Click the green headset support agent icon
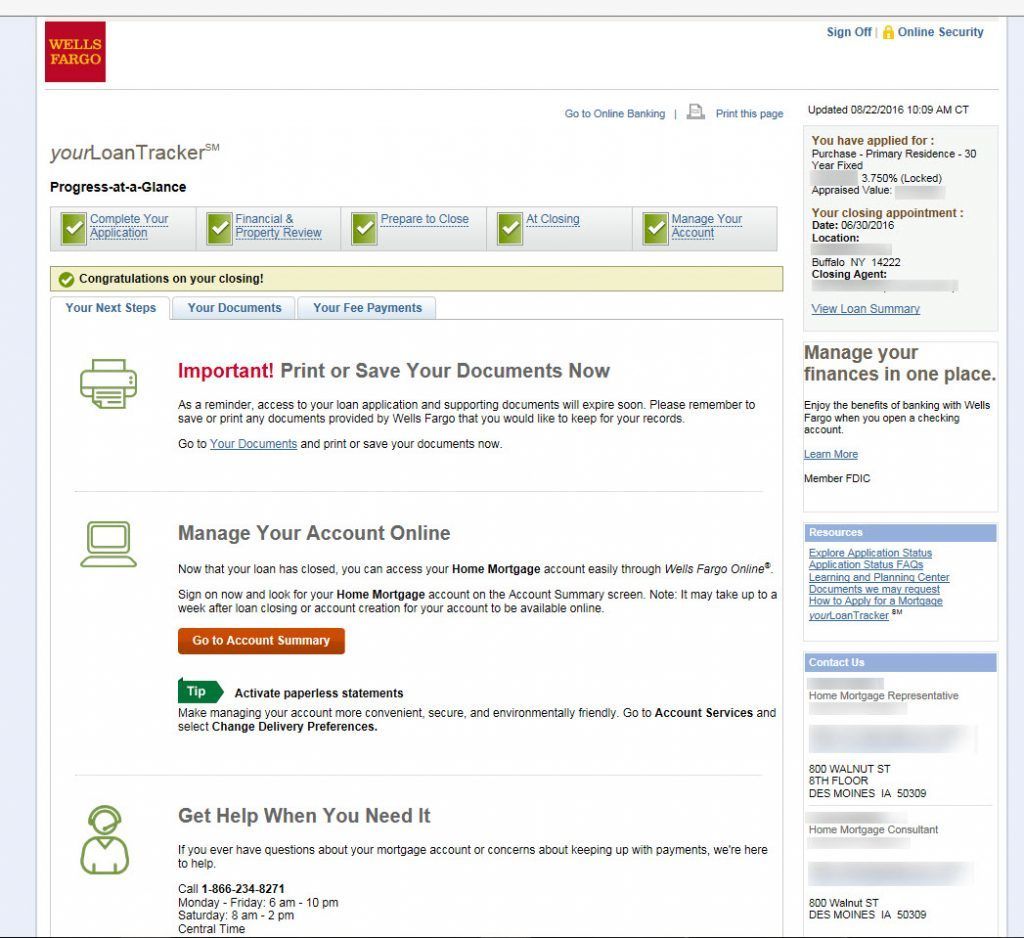1024x938 pixels. tap(105, 839)
